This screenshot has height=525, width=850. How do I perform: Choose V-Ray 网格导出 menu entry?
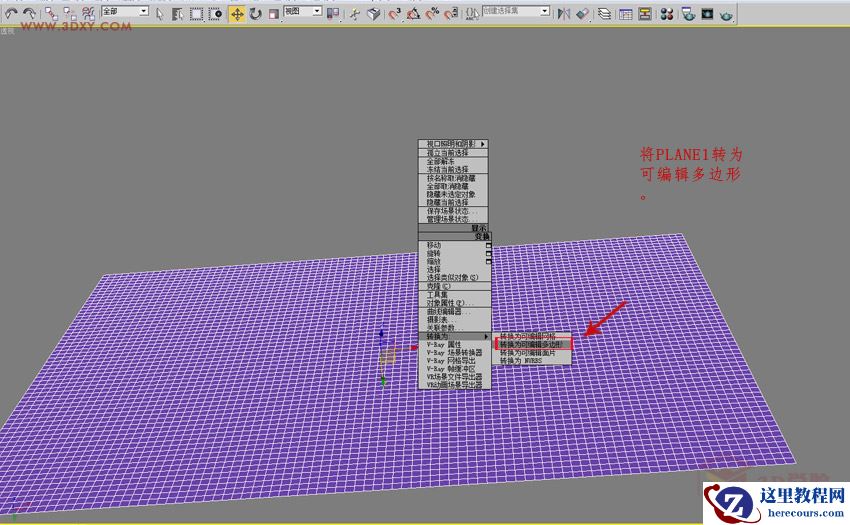[454, 361]
